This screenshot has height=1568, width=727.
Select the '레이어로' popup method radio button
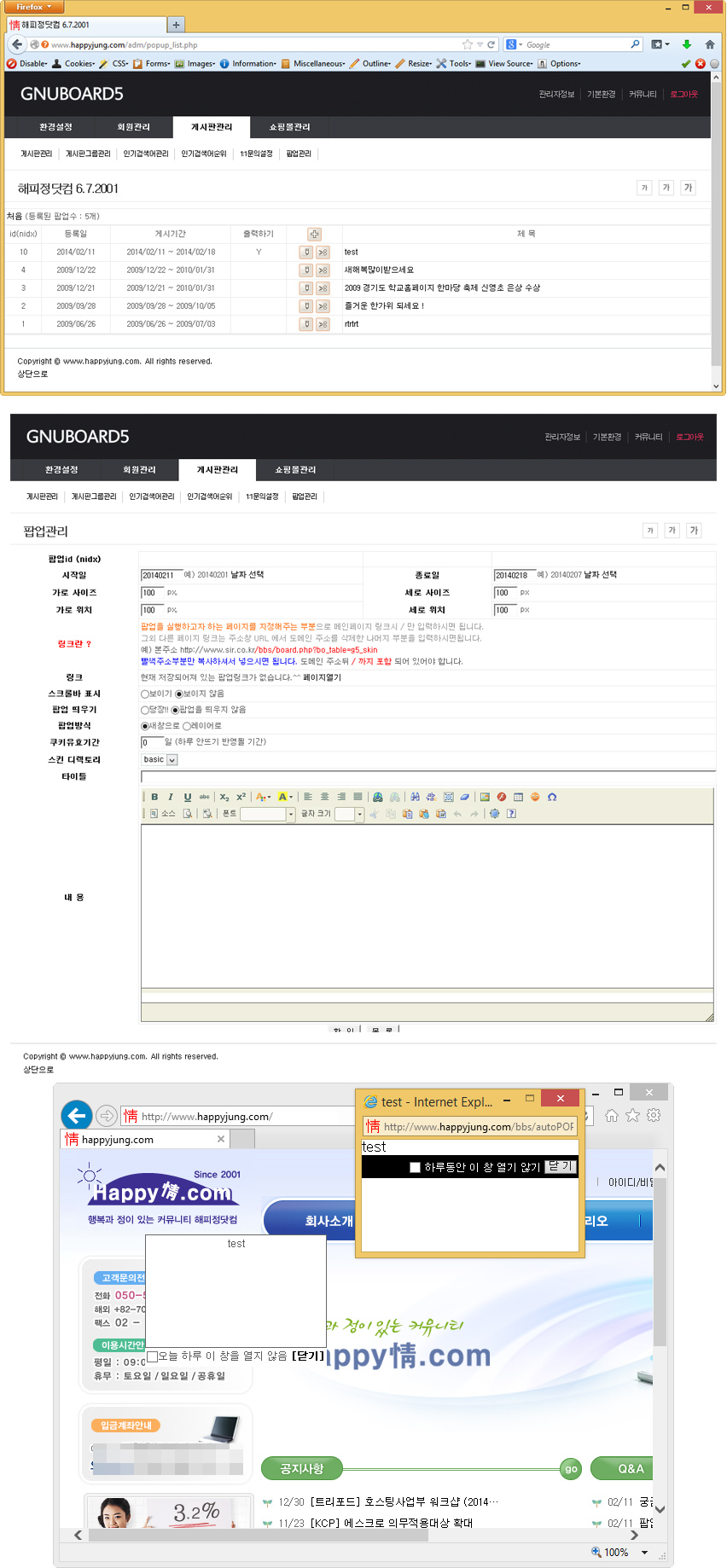tap(187, 726)
